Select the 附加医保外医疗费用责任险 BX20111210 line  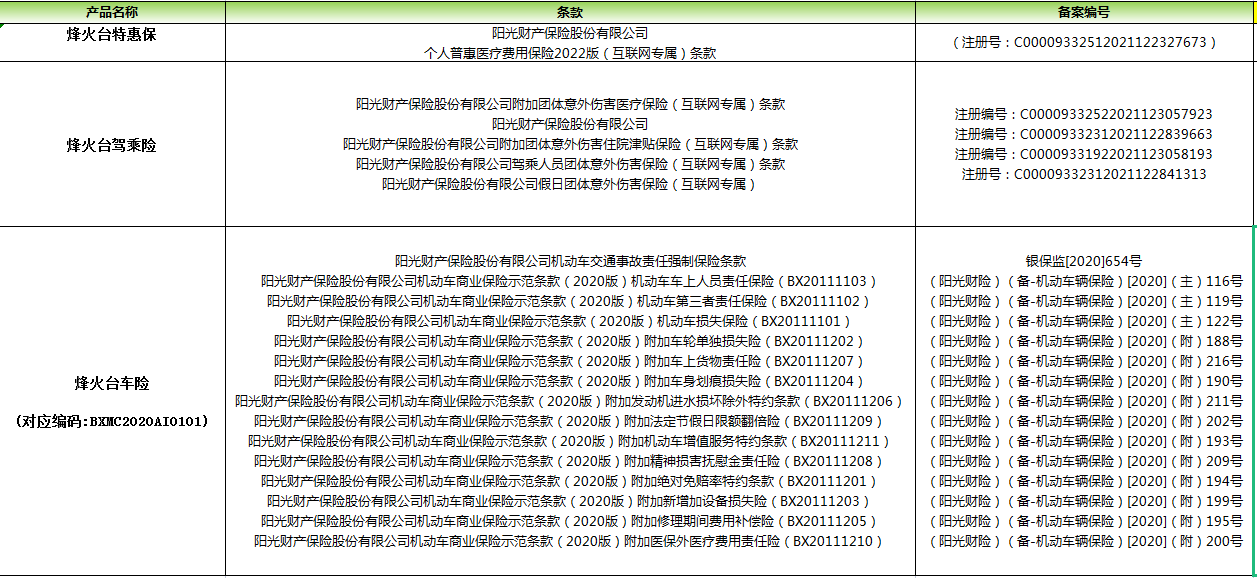coord(570,541)
